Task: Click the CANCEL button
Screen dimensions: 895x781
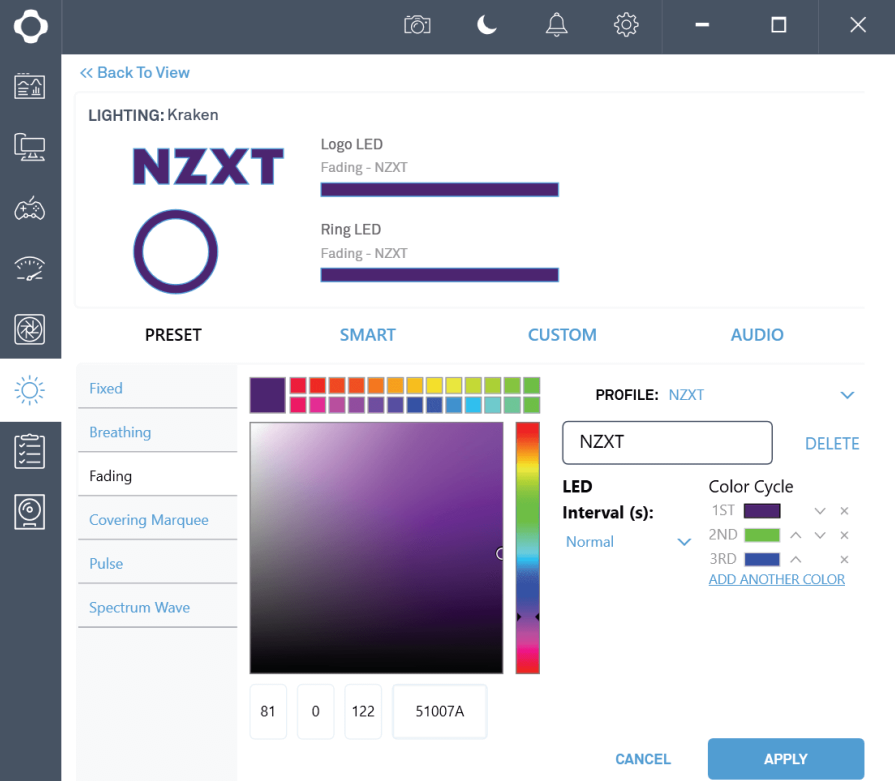Action: (x=643, y=759)
